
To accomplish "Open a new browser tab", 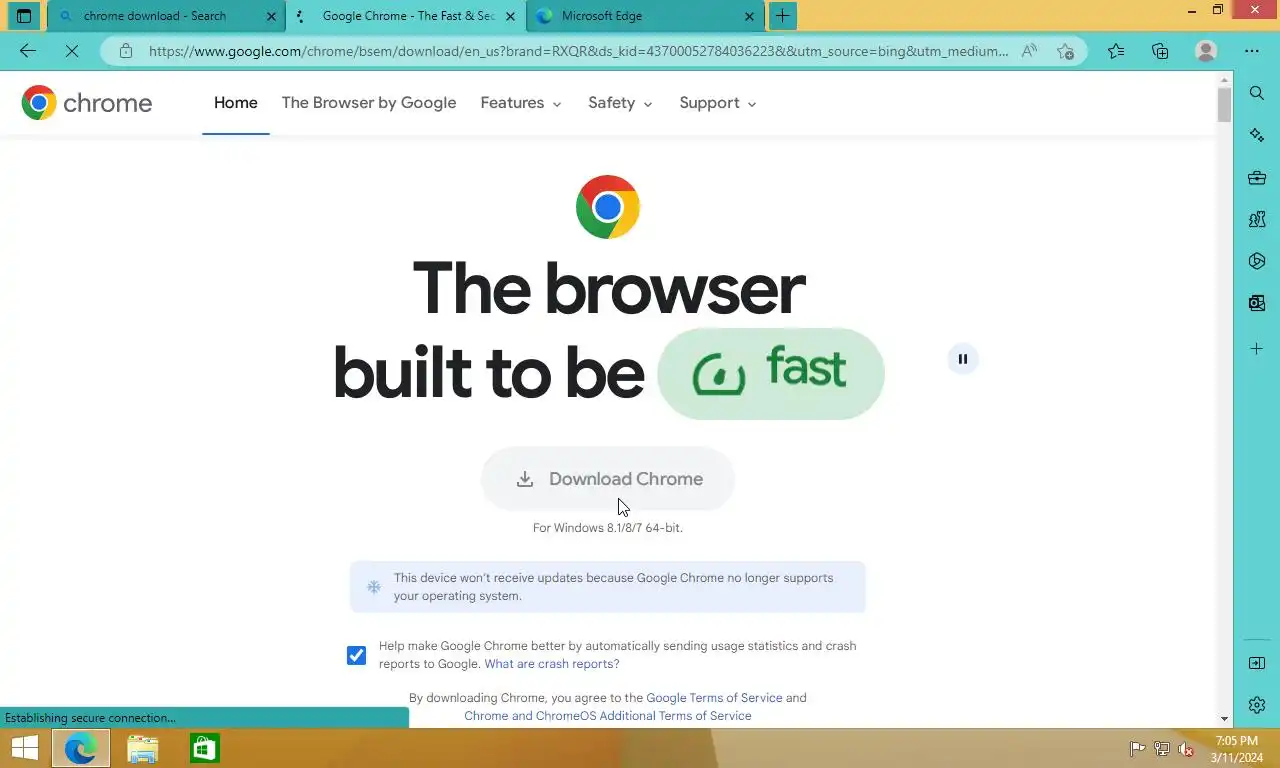I will point(782,16).
